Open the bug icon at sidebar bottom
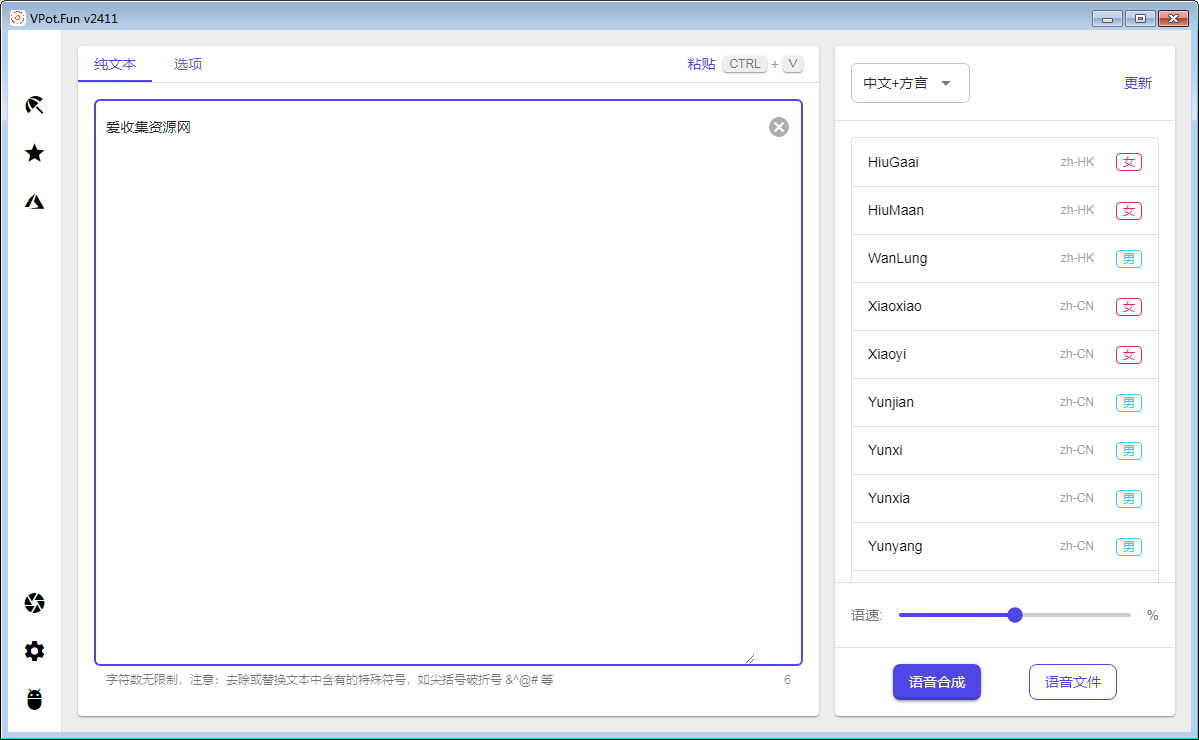 tap(34, 699)
